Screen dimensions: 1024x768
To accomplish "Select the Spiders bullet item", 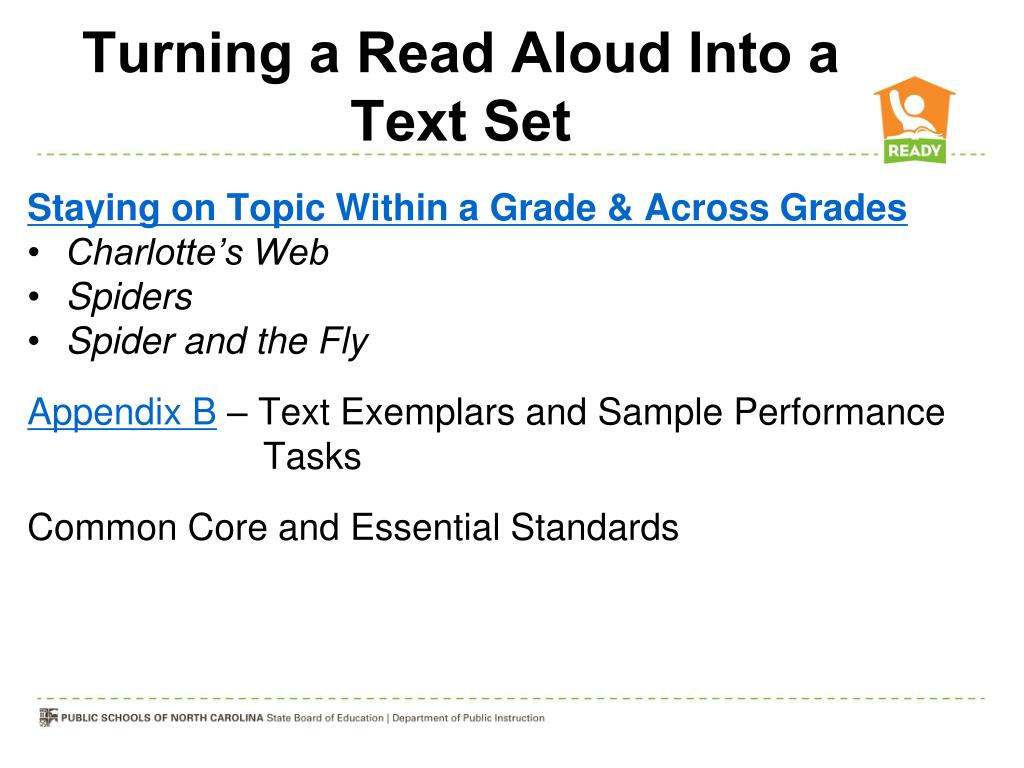I will [x=130, y=297].
